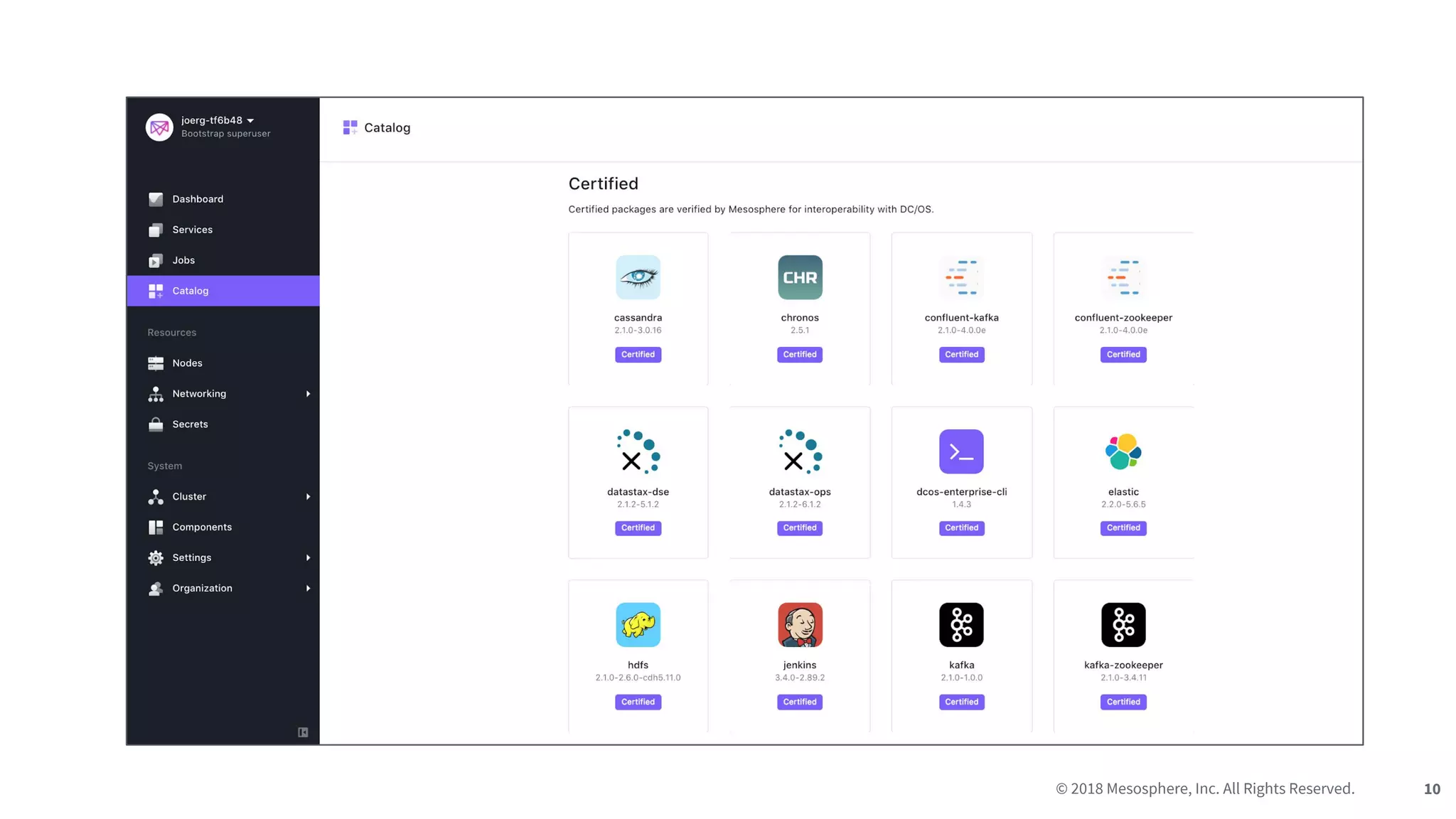Go to Dashboard in sidebar

tap(198, 199)
